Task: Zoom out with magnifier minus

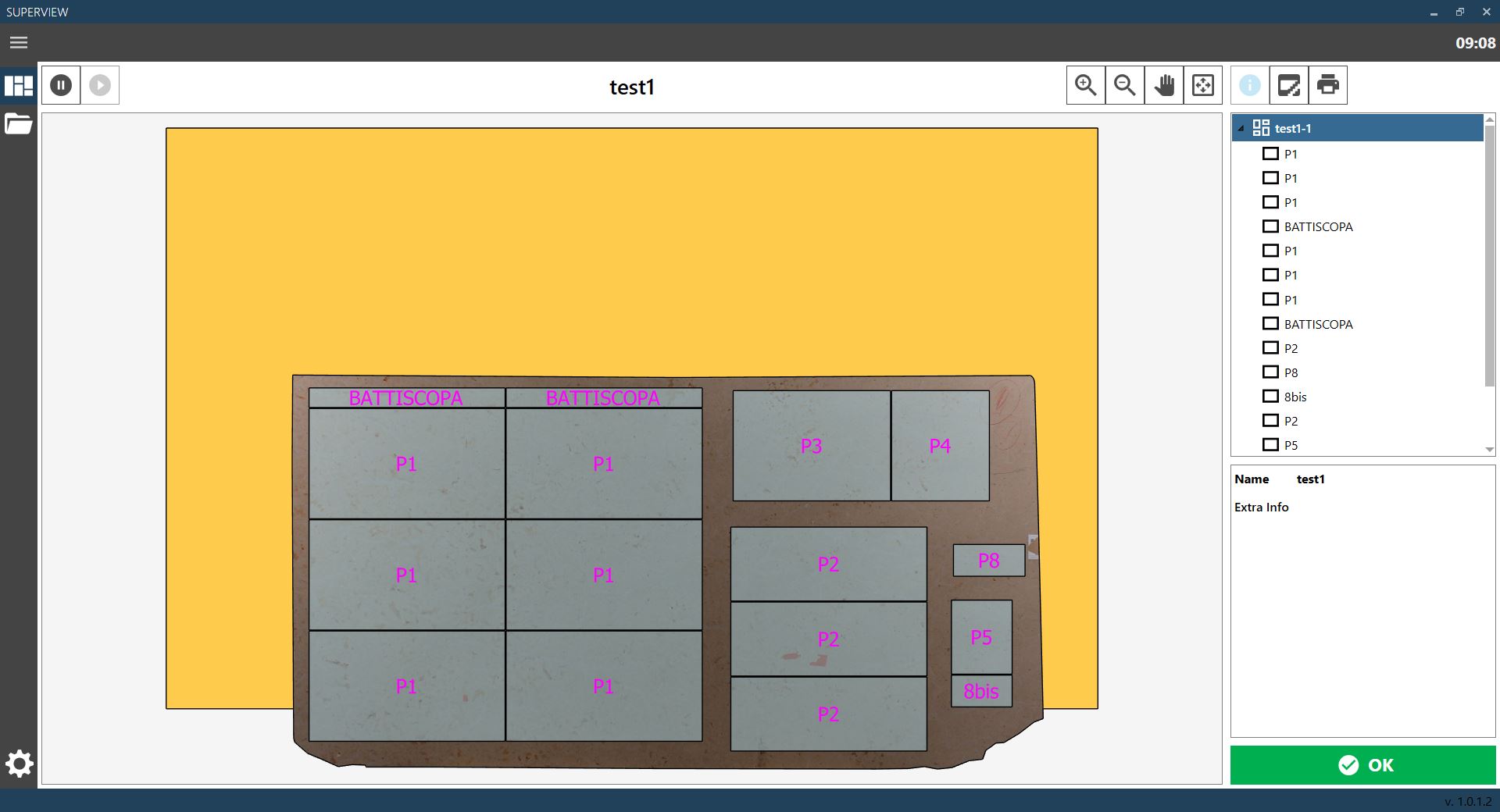Action: coord(1125,85)
